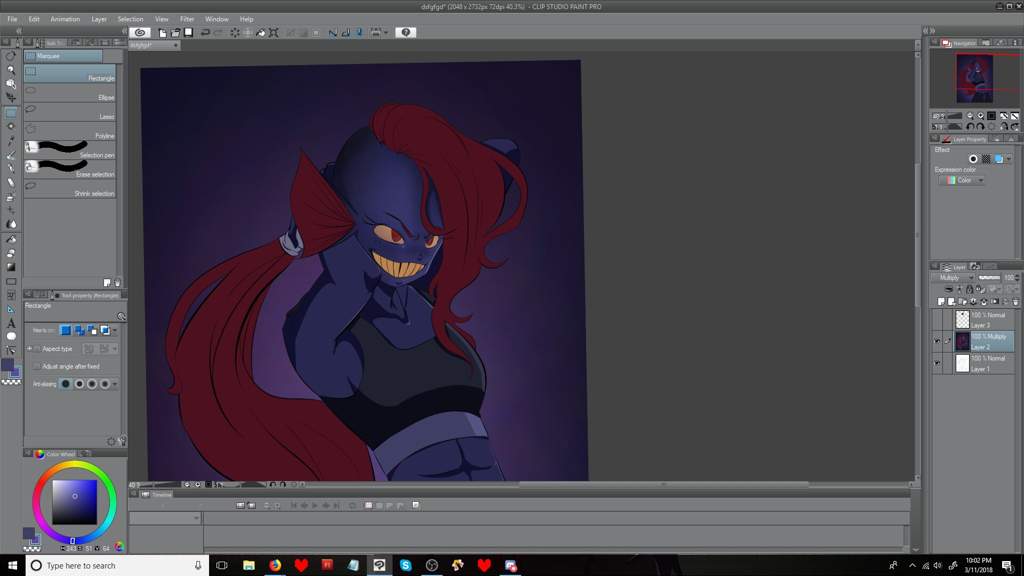Select the Balloon tool
The height and width of the screenshot is (576, 1024).
pyautogui.click(x=10, y=336)
